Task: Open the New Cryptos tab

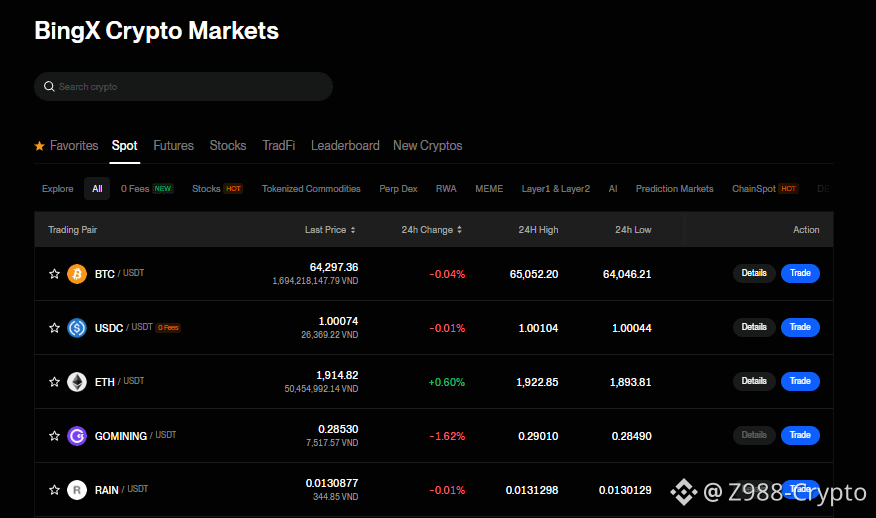Action: 427,146
